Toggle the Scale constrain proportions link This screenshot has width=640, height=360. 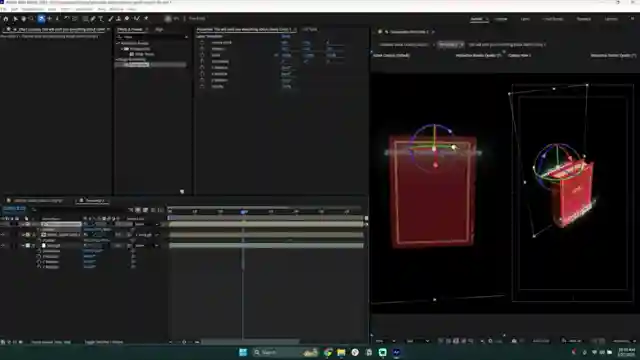pyautogui.click(x=276, y=55)
